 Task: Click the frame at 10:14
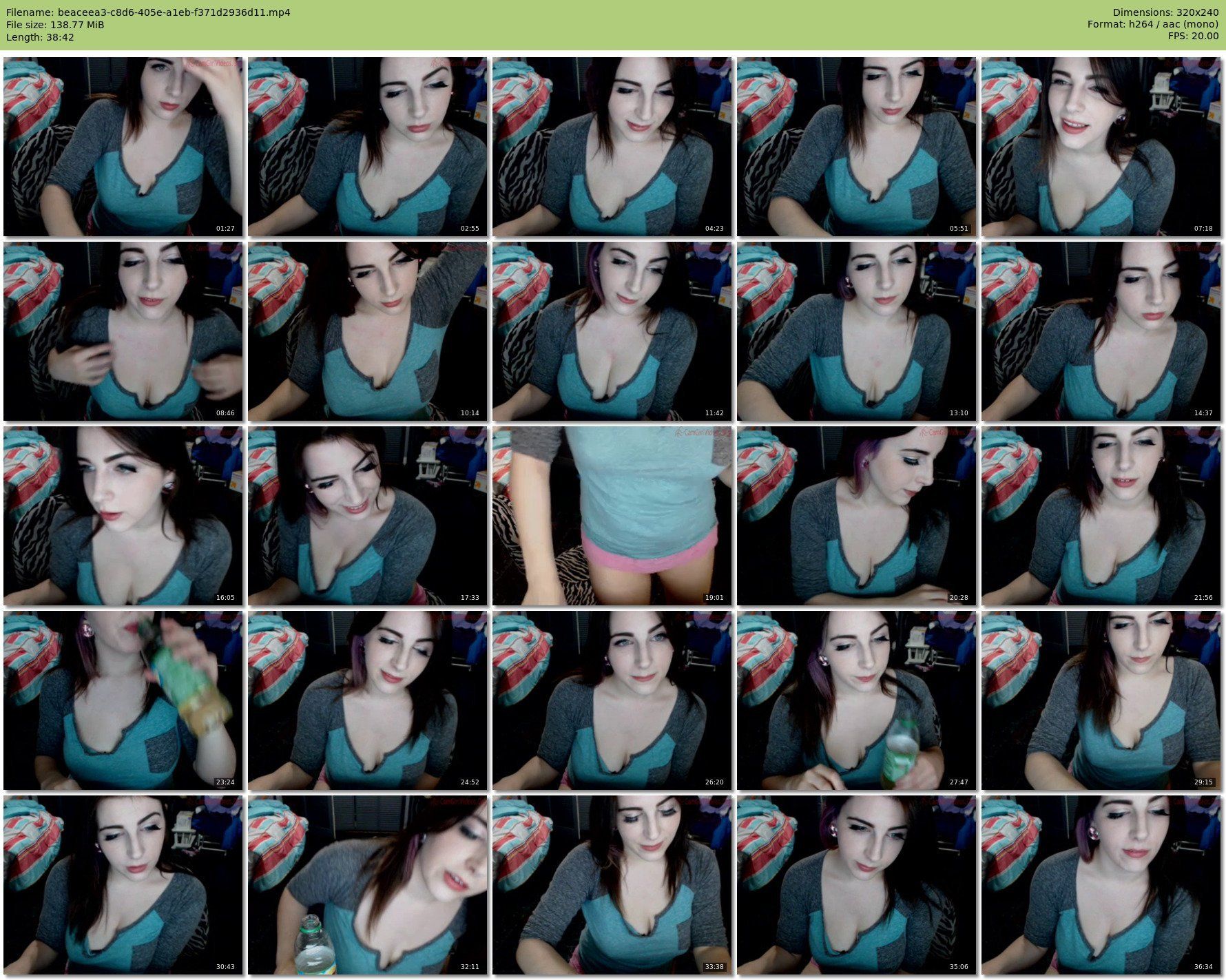point(367,331)
